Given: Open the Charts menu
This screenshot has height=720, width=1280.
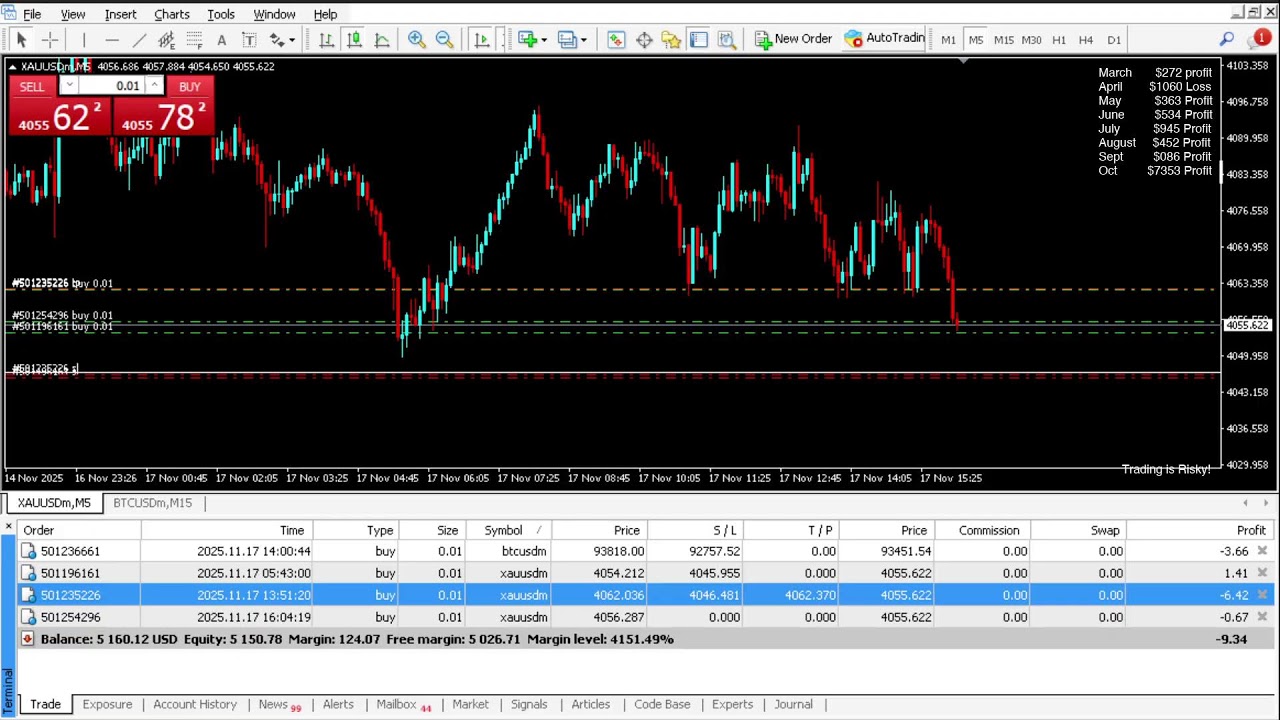Looking at the screenshot, I should [x=171, y=15].
